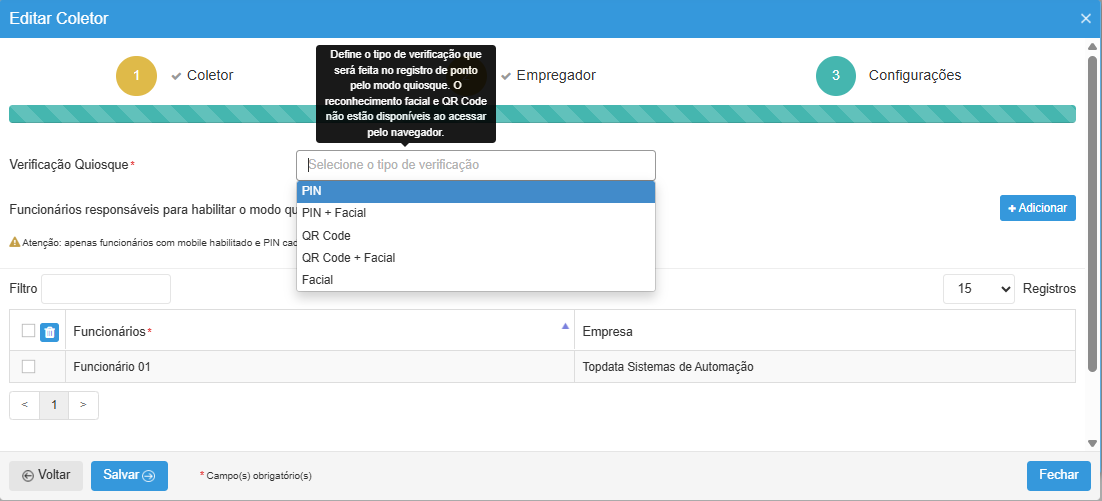Click the orange warning Atenção icon
This screenshot has height=501, width=1102.
click(14, 242)
